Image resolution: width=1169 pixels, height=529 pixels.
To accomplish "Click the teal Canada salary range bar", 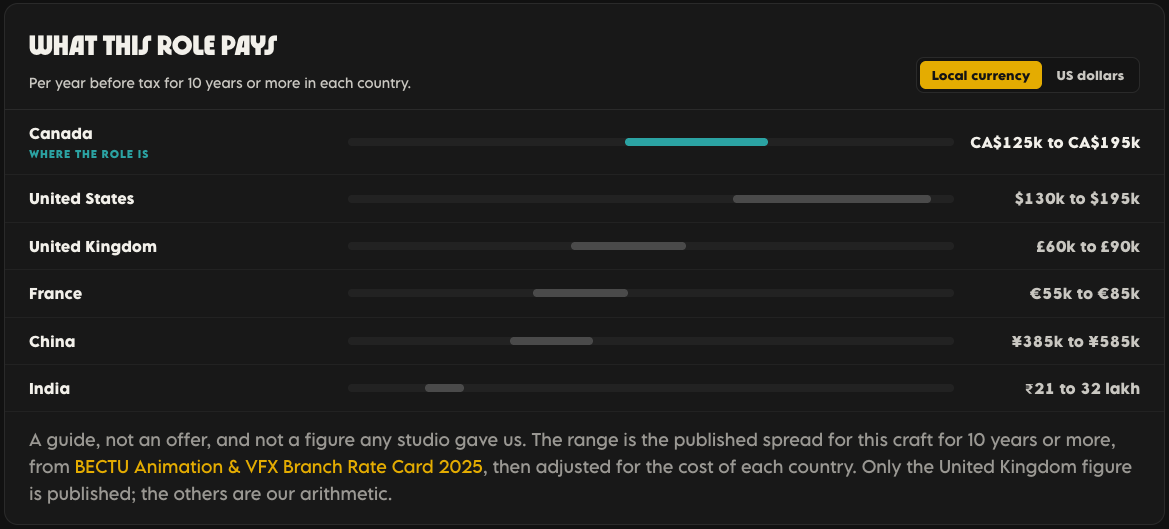I will [x=696, y=142].
